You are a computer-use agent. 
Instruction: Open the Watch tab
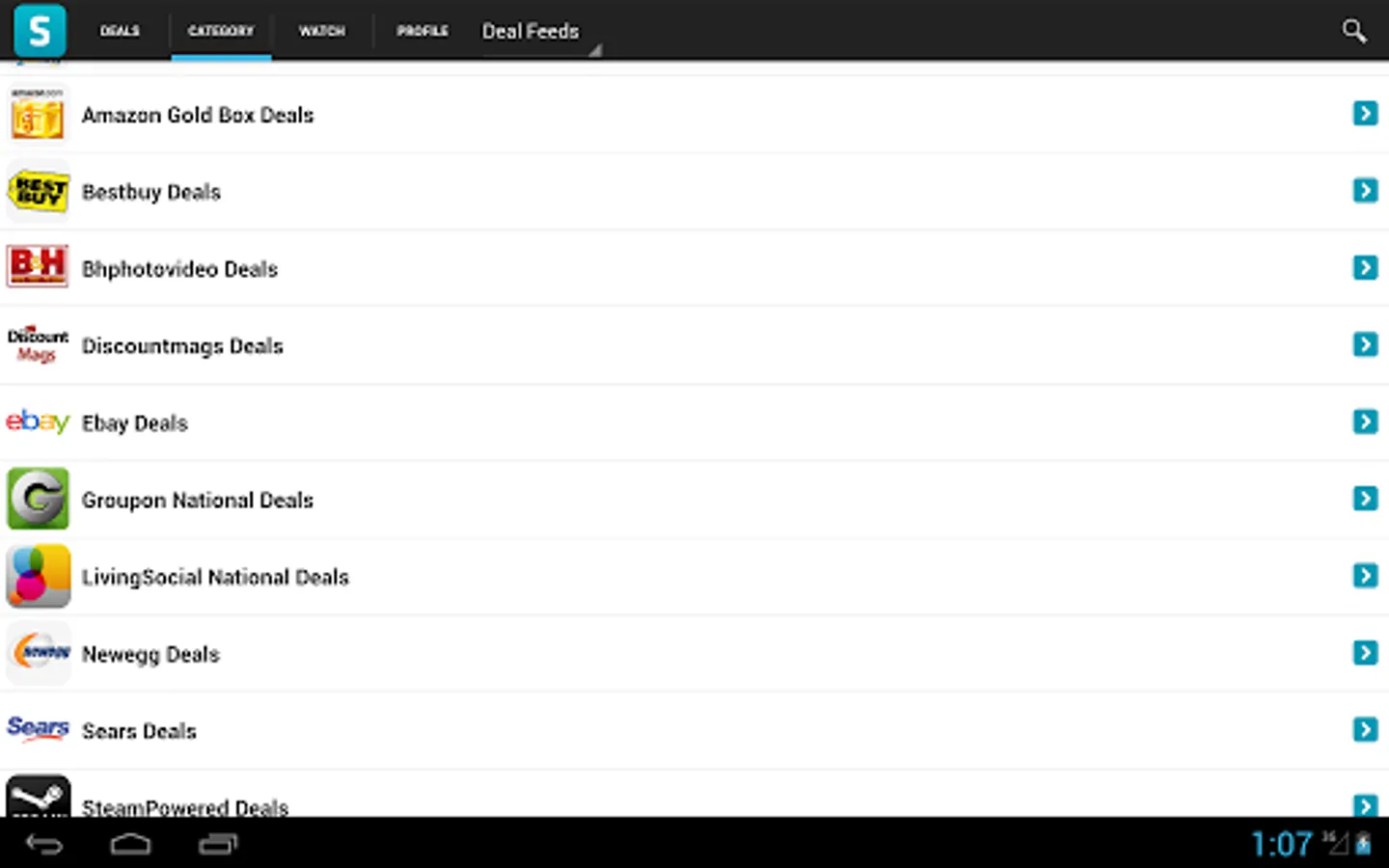[x=322, y=31]
